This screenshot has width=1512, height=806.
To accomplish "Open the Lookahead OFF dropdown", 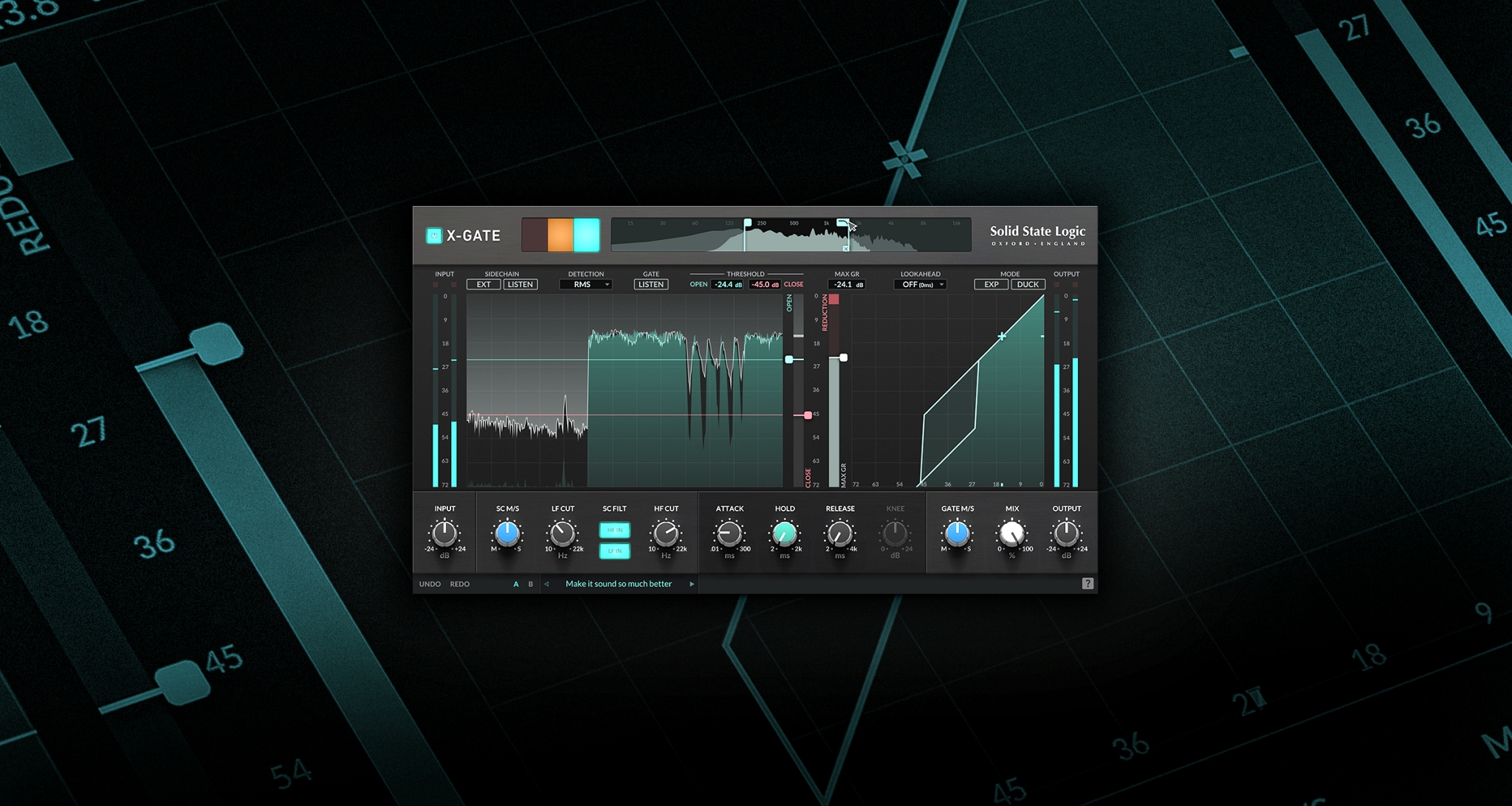I will tap(918, 284).
